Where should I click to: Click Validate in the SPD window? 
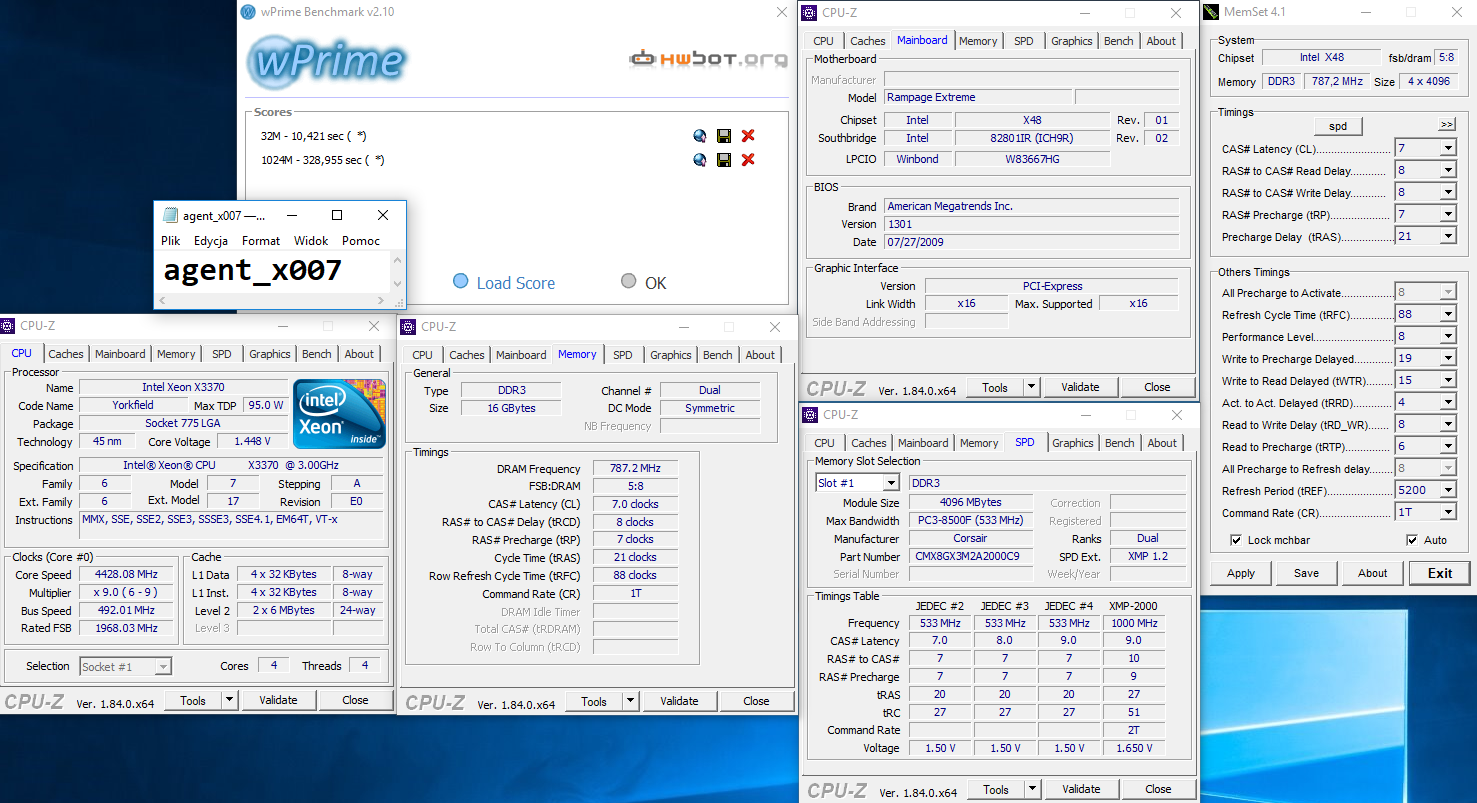[1081, 789]
